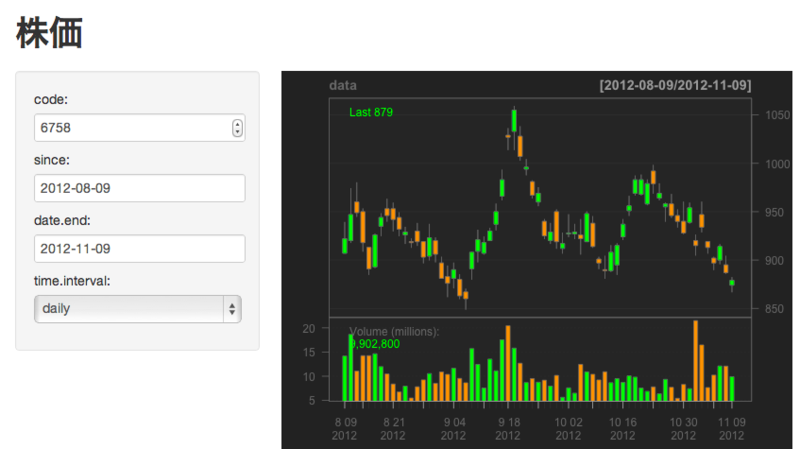Click the '8 21 2012' date axis label

coord(393,429)
